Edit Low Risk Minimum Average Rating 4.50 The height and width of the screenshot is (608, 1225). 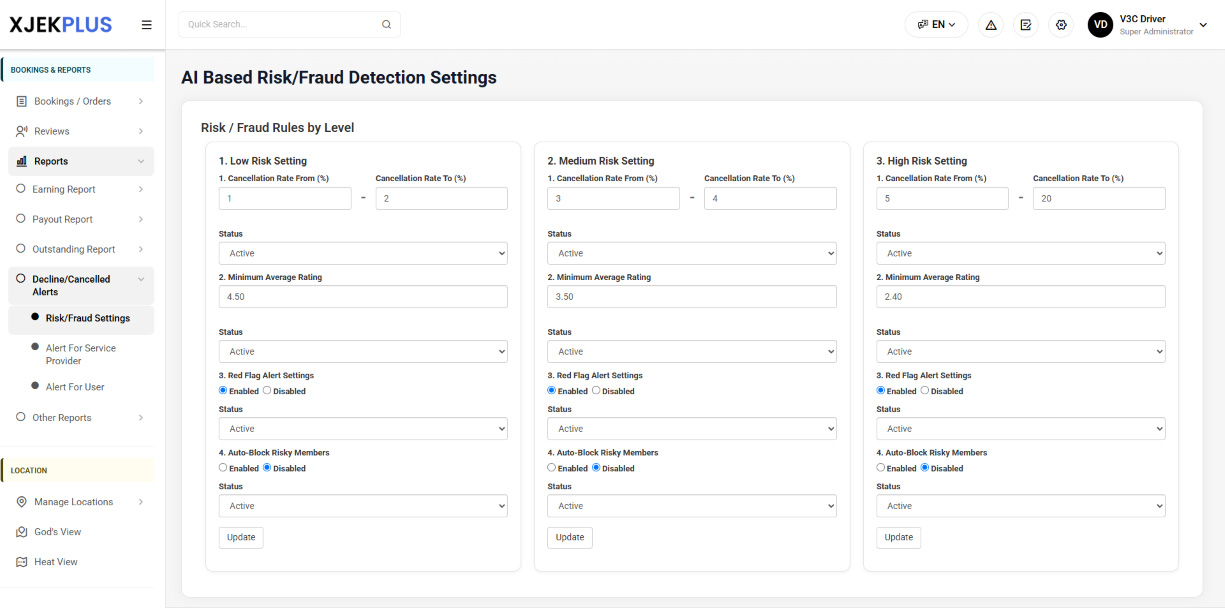pos(363,296)
